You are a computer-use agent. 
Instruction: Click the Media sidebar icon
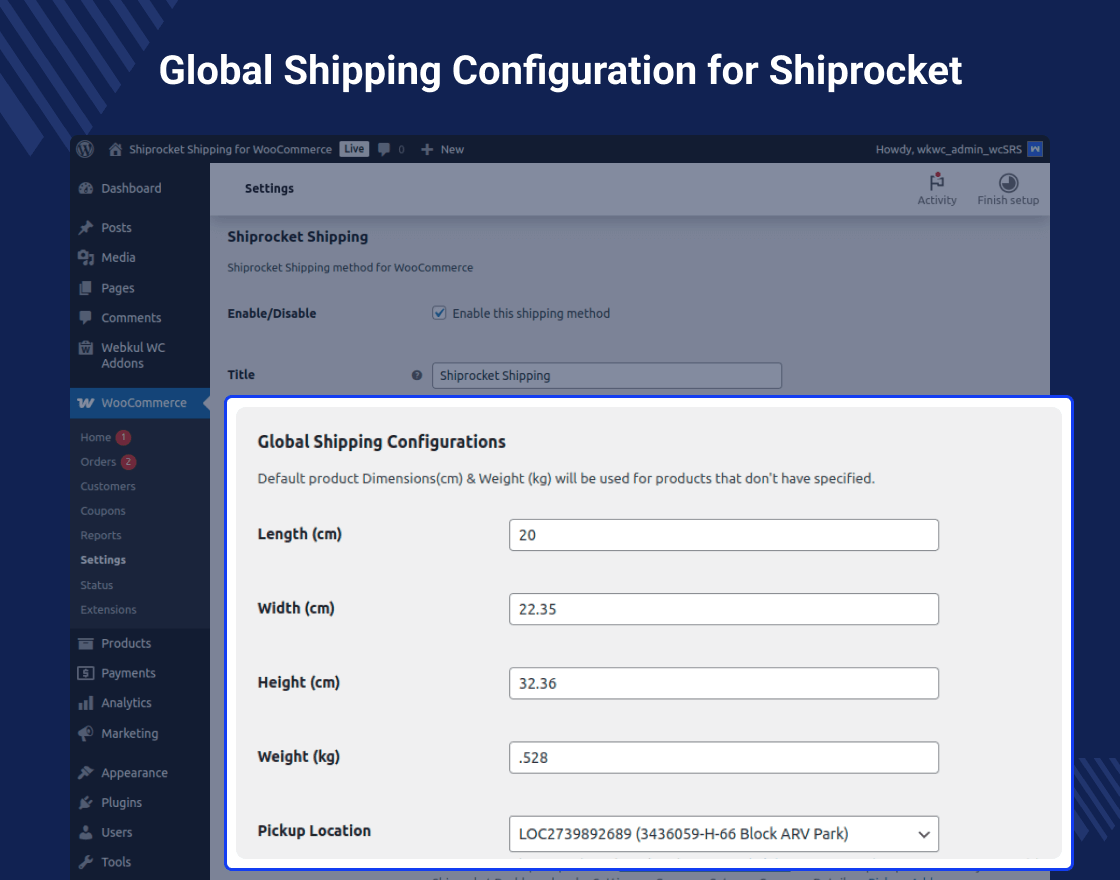tap(87, 257)
